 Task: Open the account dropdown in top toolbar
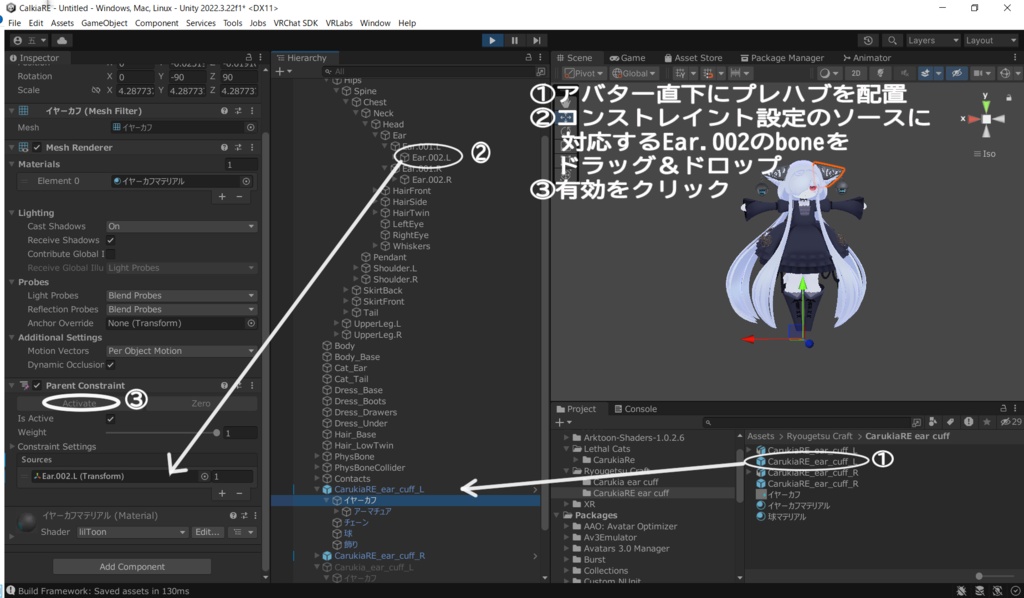click(x=30, y=40)
